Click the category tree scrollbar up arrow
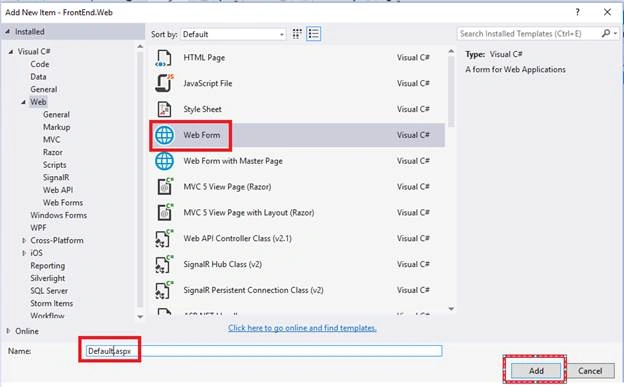Viewport: 624px width, 387px height. pyautogui.click(x=140, y=47)
